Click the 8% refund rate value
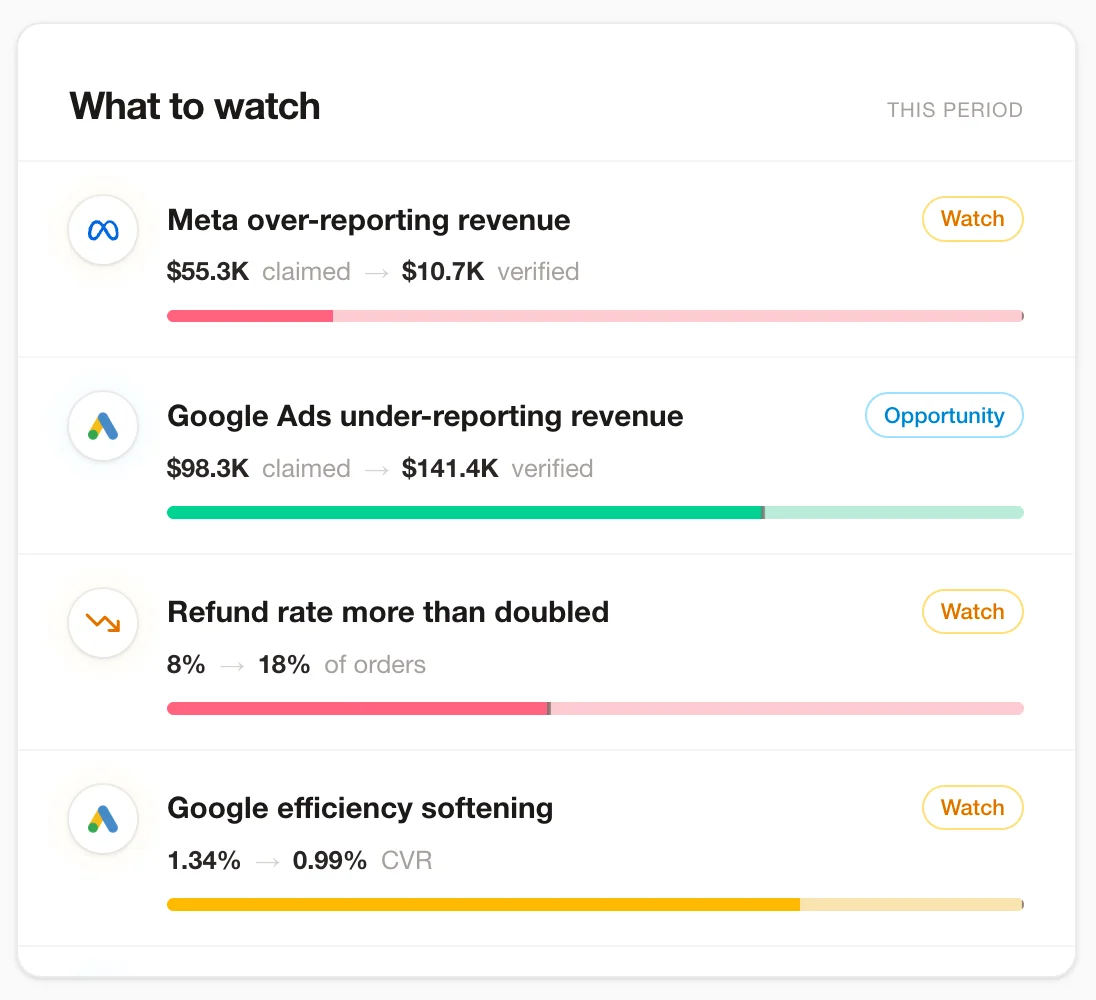This screenshot has height=1000, width=1096. tap(186, 665)
